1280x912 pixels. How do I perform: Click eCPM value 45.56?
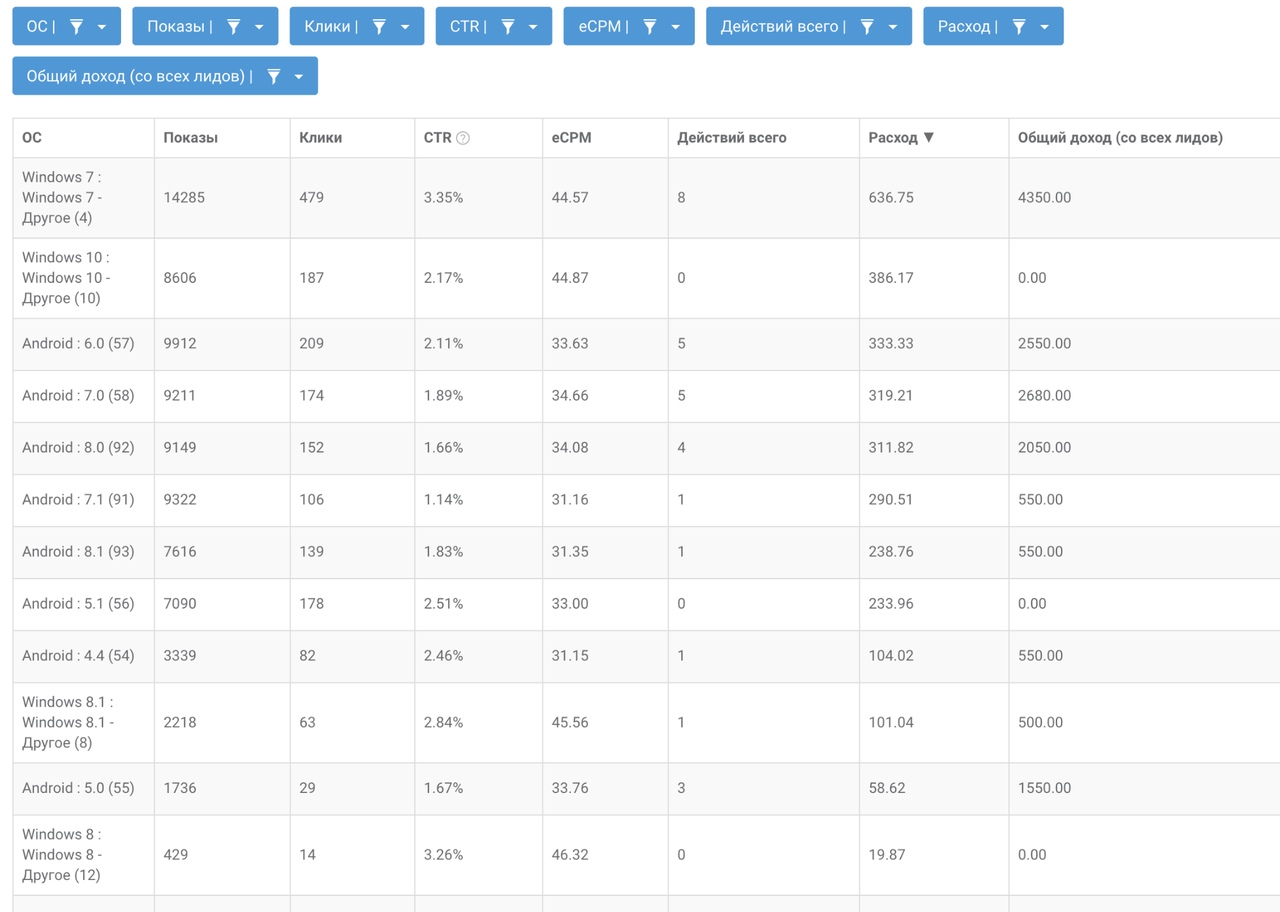[570, 722]
